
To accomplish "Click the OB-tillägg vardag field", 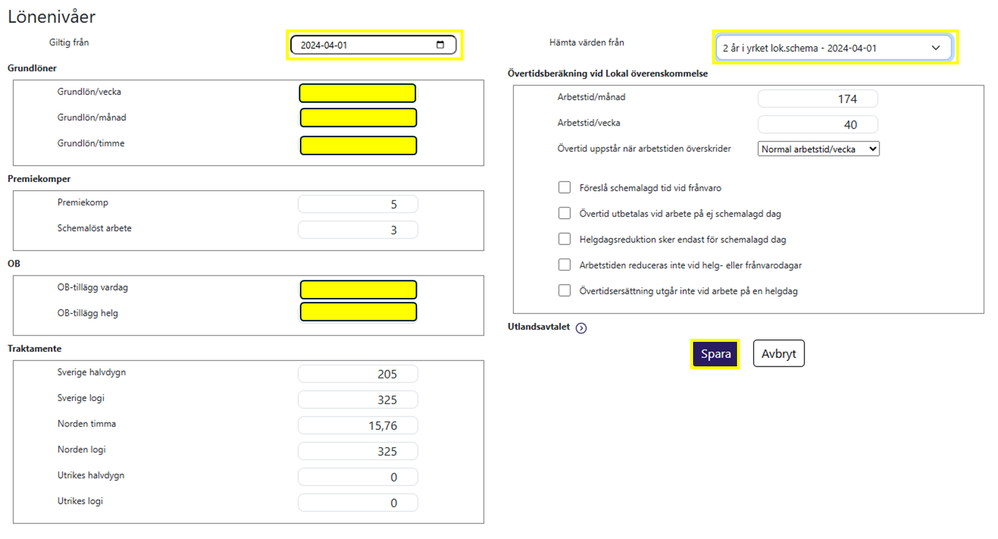I will click(x=357, y=289).
